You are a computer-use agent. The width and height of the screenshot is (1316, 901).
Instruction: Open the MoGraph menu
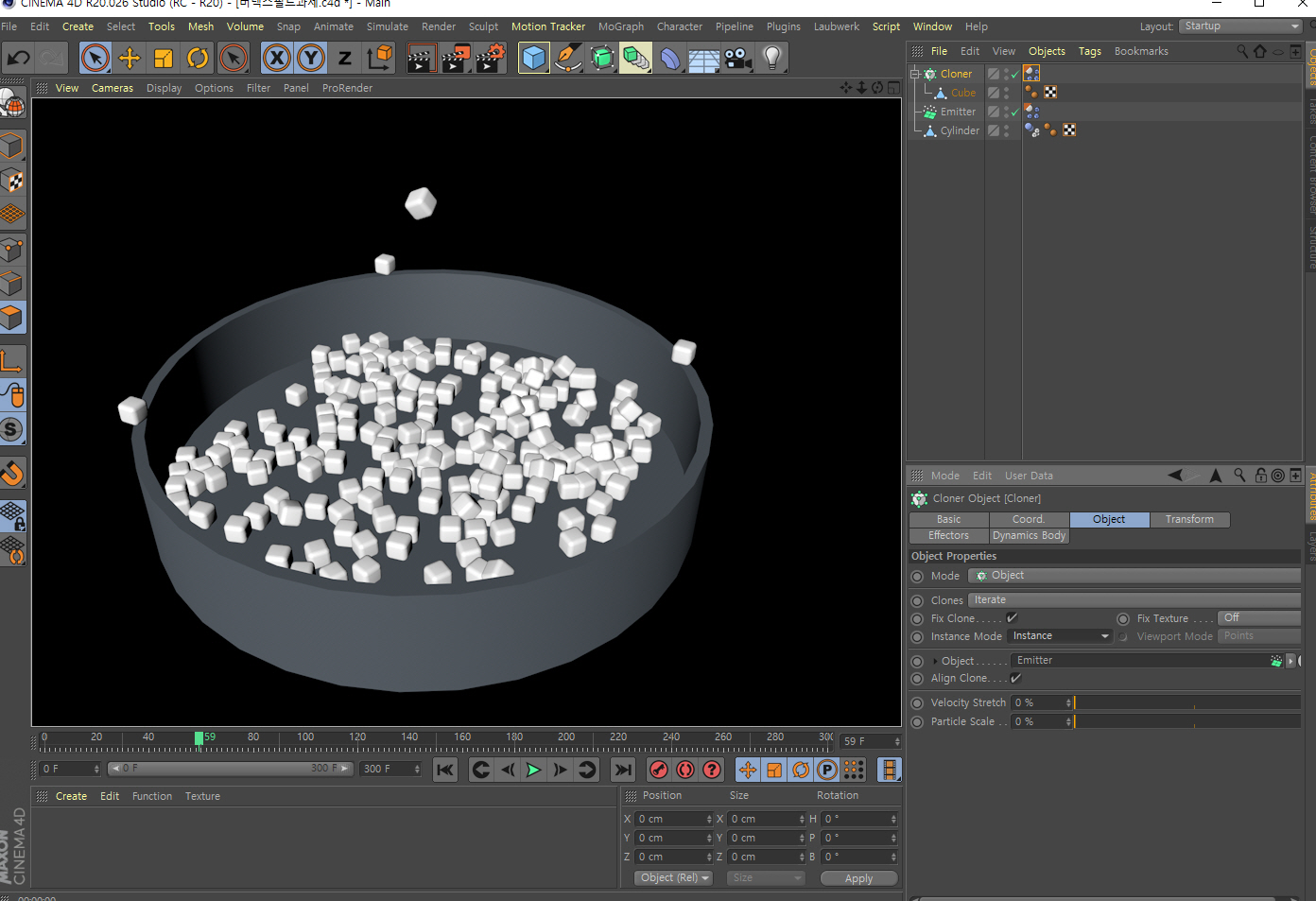(621, 26)
